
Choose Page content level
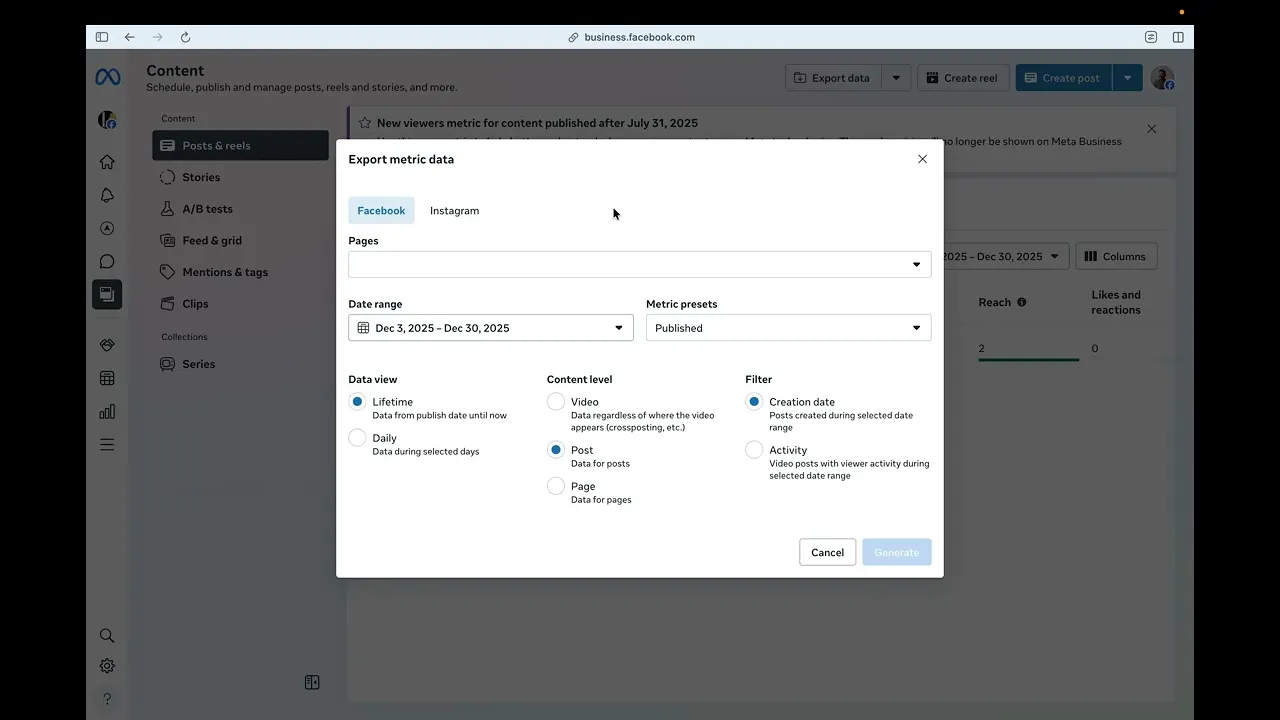point(556,486)
